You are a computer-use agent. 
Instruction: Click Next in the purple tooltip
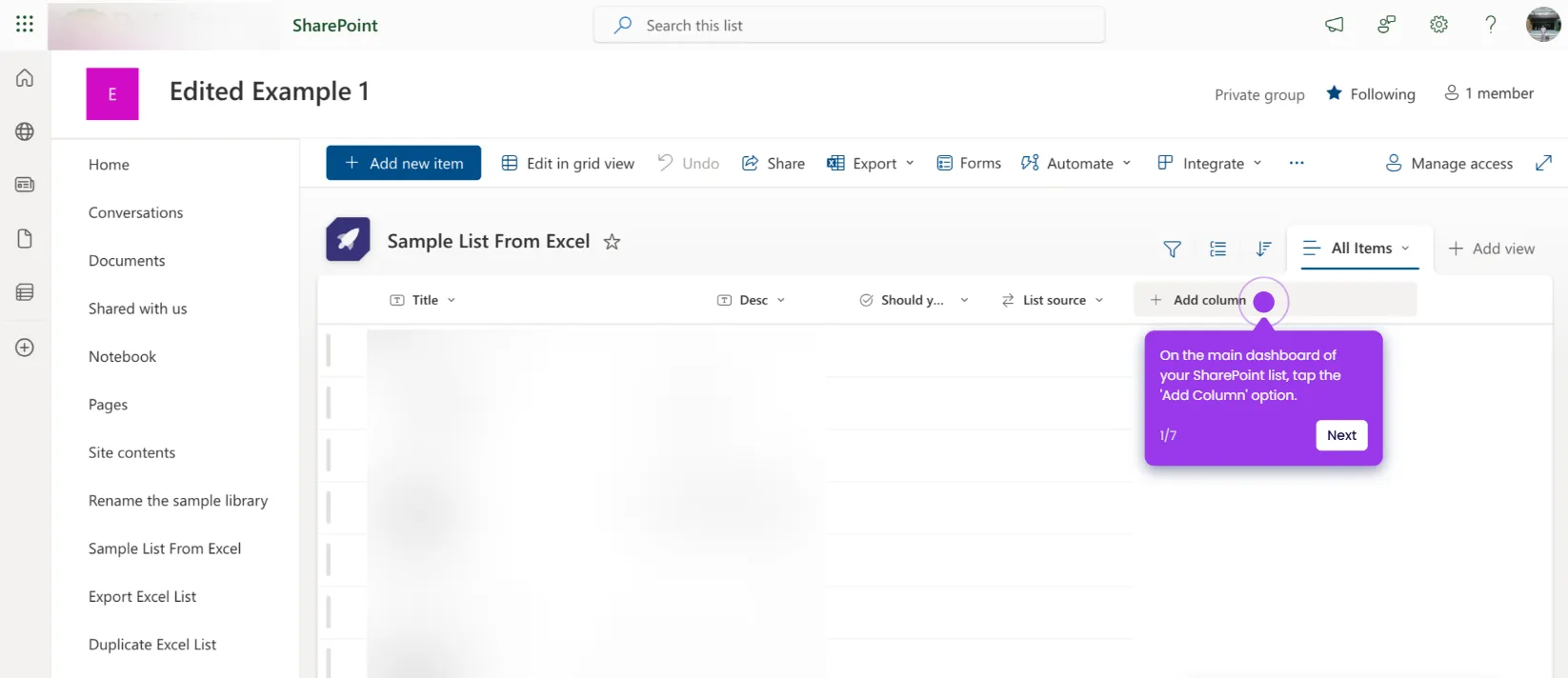[x=1341, y=435]
